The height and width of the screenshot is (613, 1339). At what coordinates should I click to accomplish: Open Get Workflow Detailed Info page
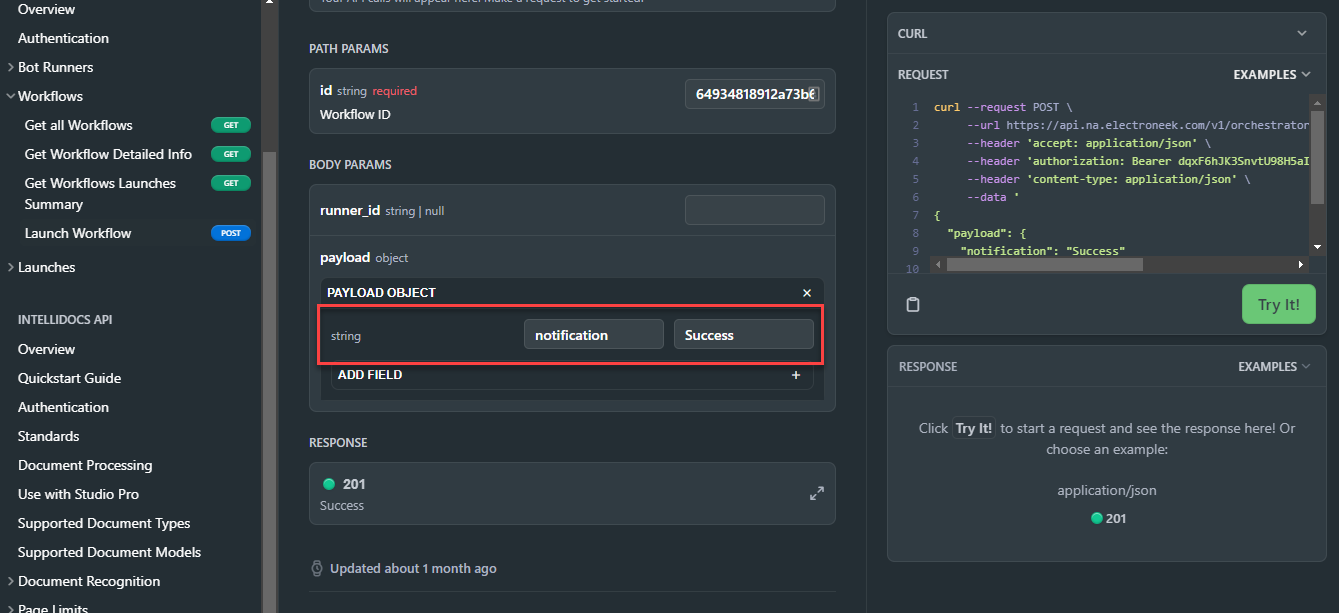(108, 154)
